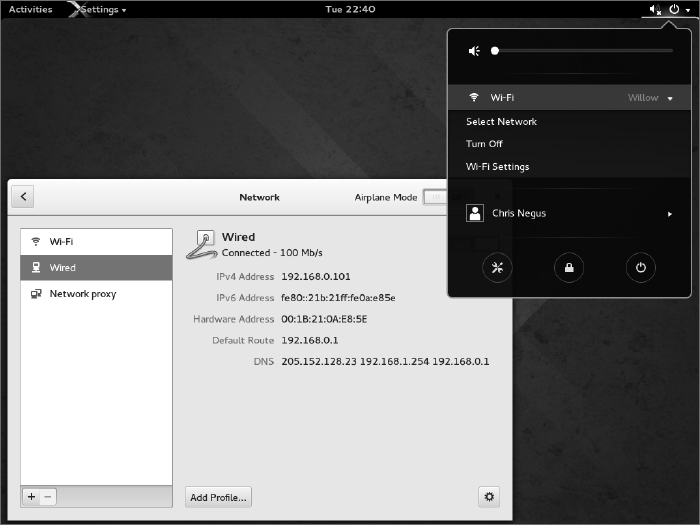Open the Settings app menu dropdown

coord(102,9)
